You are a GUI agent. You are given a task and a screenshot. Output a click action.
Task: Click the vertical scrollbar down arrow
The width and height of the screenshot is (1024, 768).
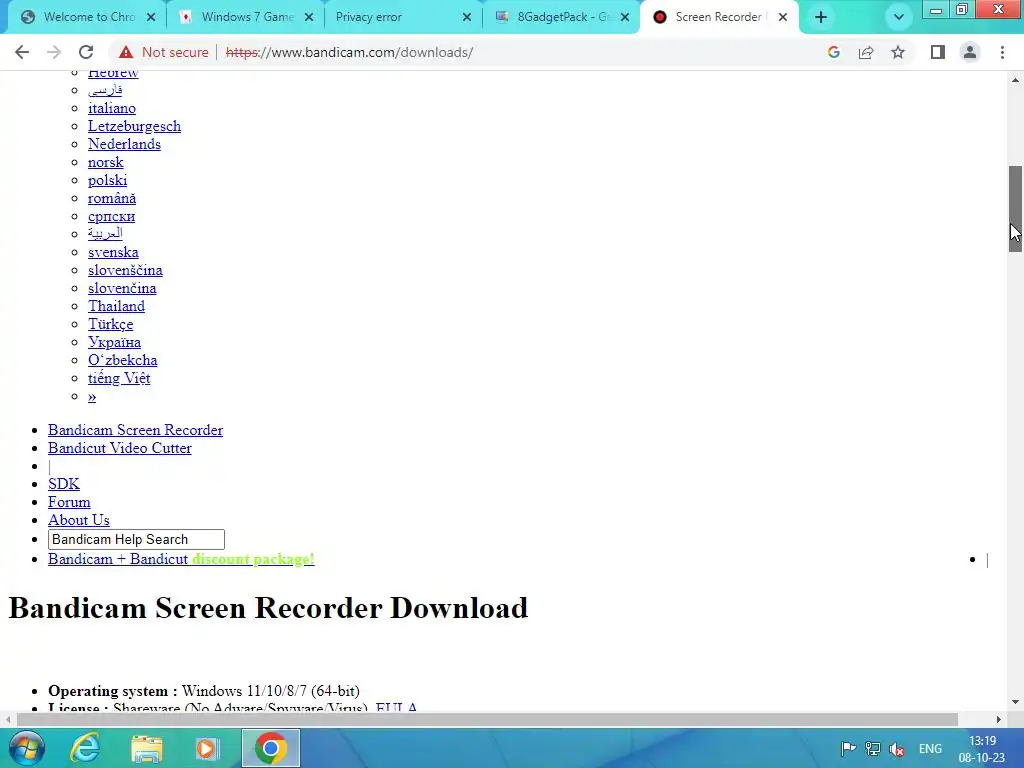[x=1015, y=702]
